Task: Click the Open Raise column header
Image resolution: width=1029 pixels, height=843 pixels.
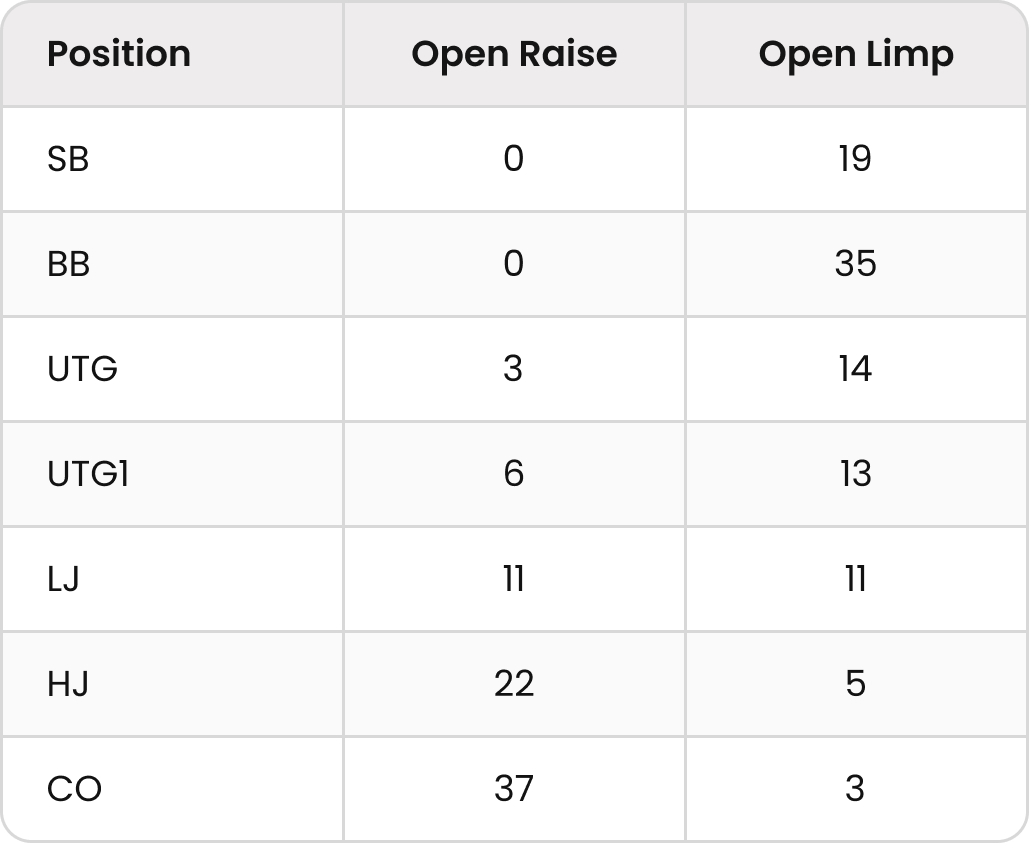Action: coord(514,54)
